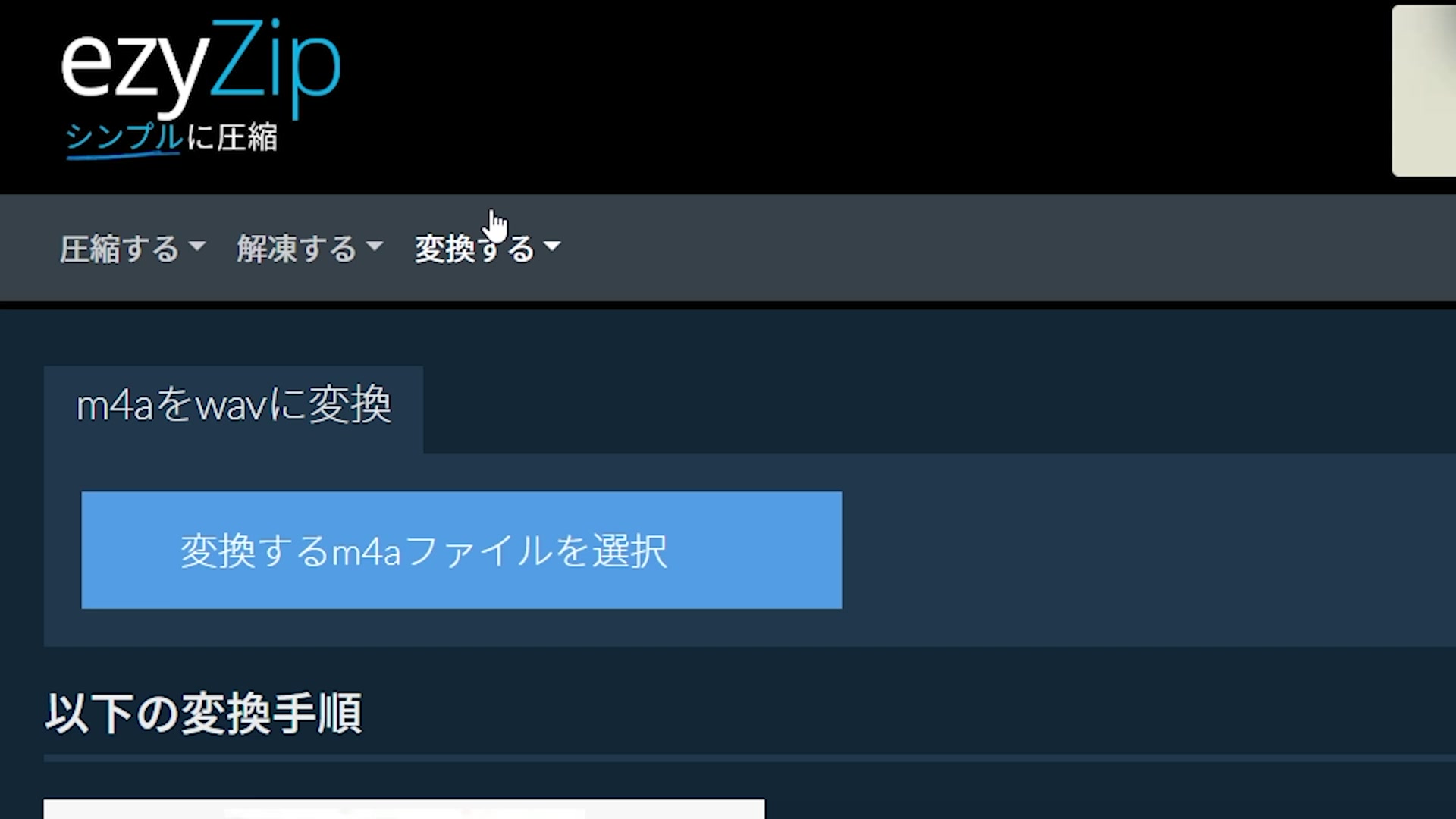Click the caret arrow beside 圧縮する
The image size is (1456, 819).
[x=197, y=246]
